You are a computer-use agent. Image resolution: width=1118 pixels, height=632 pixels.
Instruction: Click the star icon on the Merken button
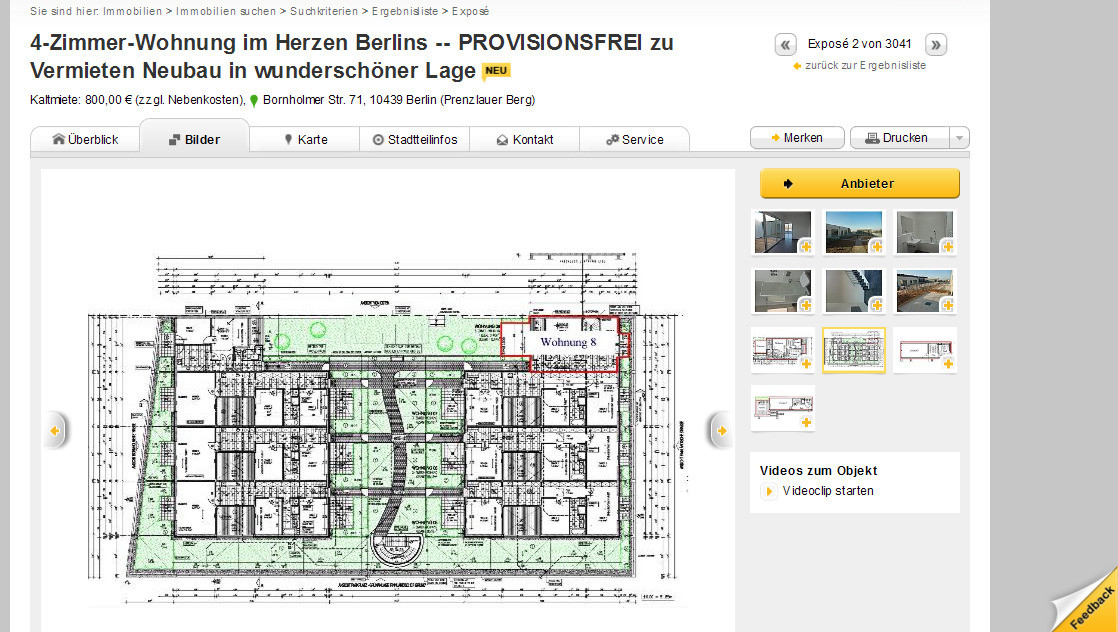tap(774, 137)
